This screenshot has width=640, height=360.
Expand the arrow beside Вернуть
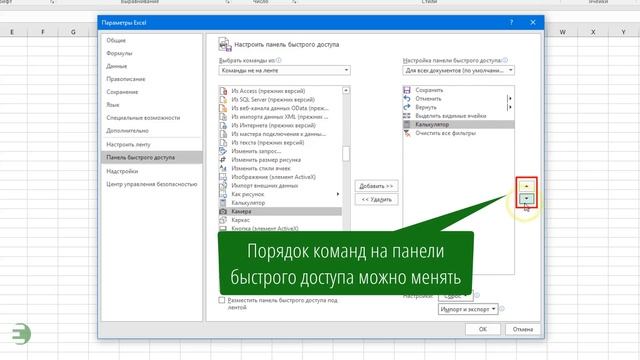point(510,107)
